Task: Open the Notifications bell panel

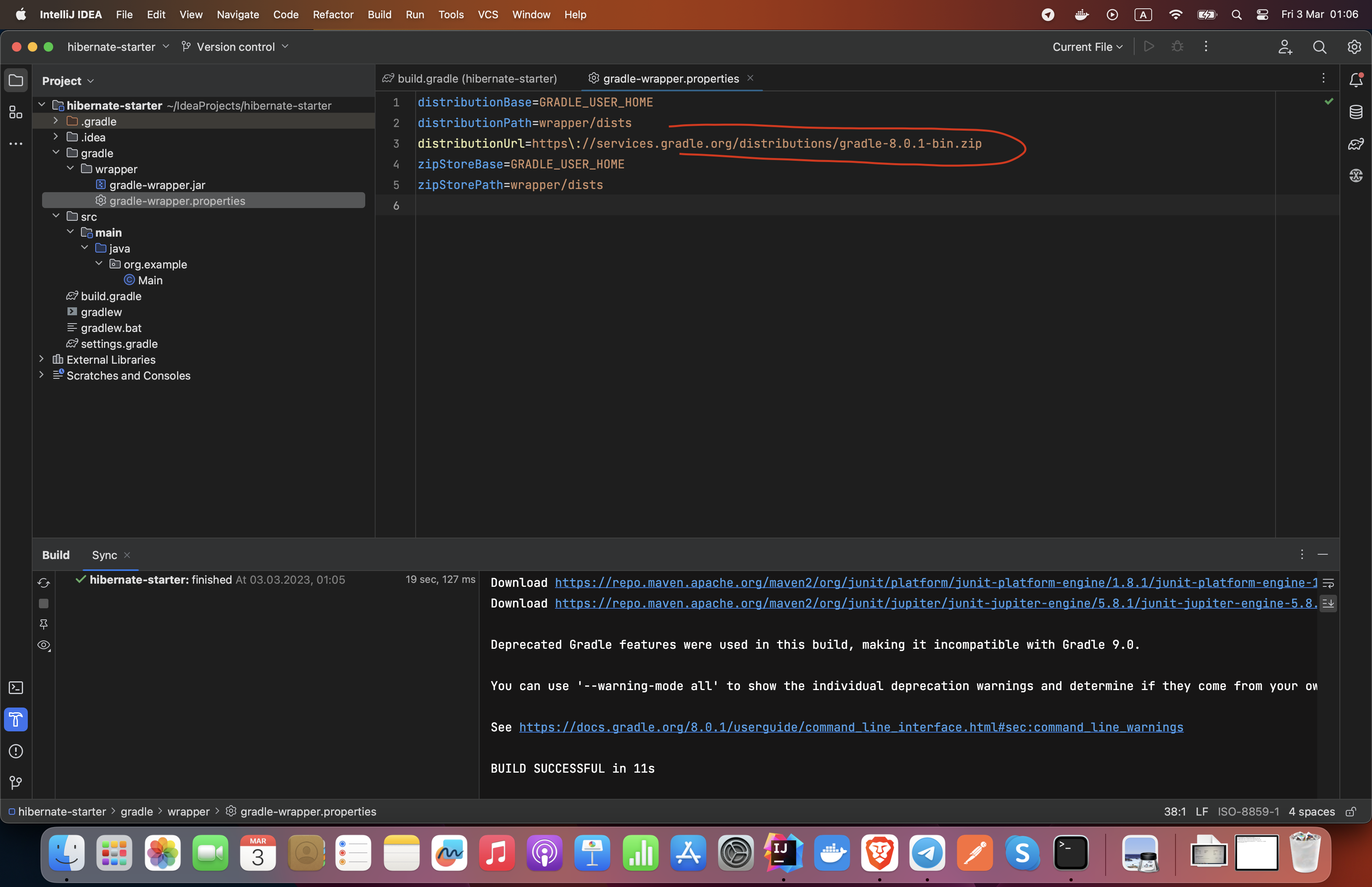Action: click(1355, 80)
